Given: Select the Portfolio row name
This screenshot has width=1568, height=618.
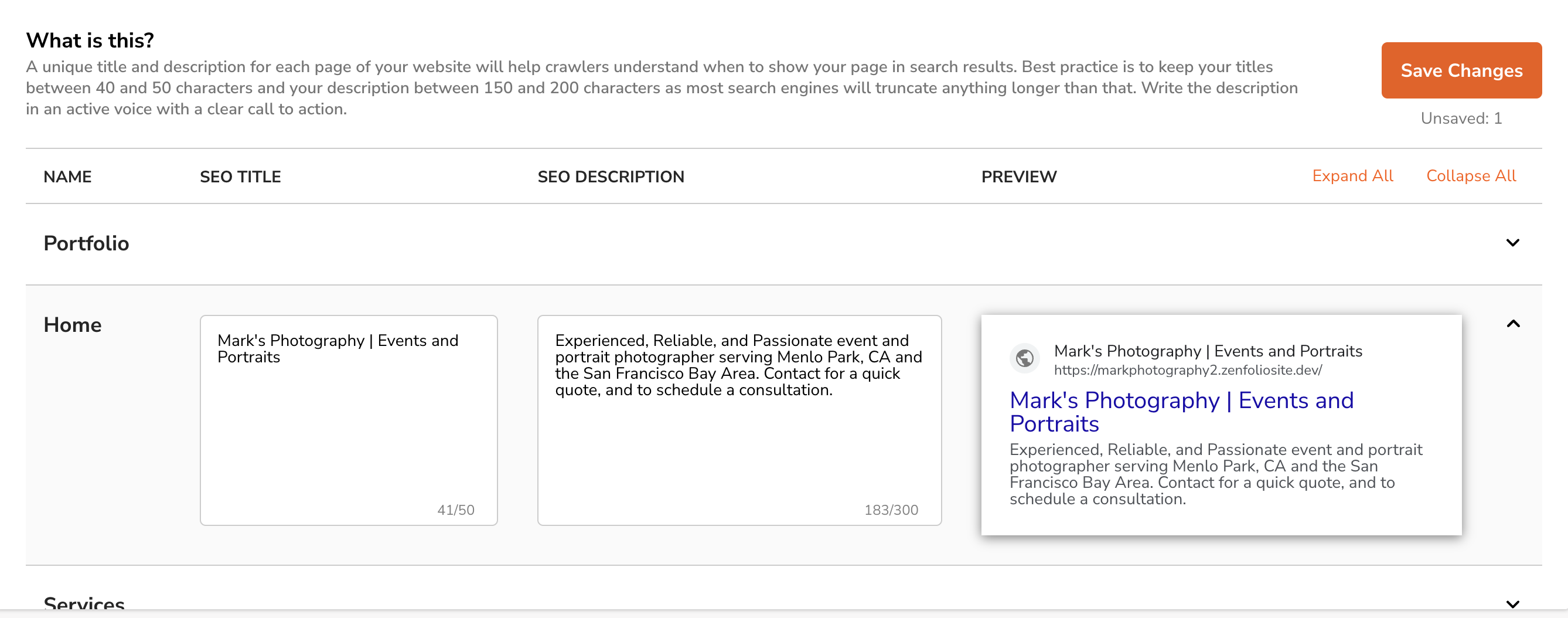Looking at the screenshot, I should tap(87, 243).
